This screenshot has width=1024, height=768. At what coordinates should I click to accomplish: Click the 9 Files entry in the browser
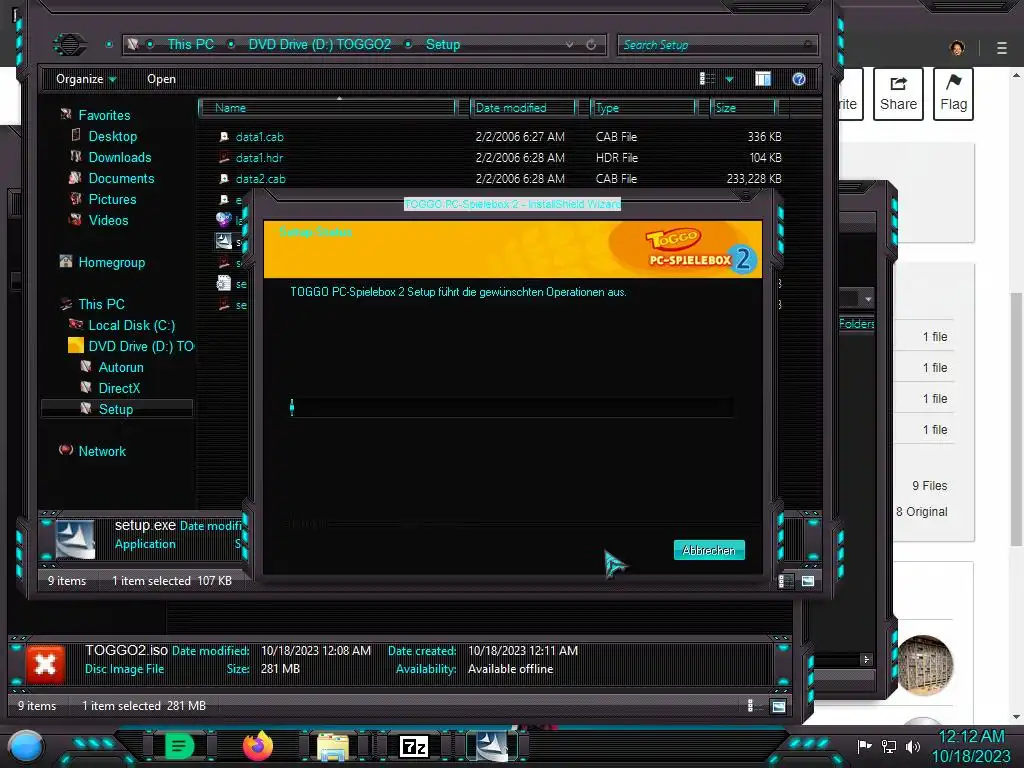(929, 485)
